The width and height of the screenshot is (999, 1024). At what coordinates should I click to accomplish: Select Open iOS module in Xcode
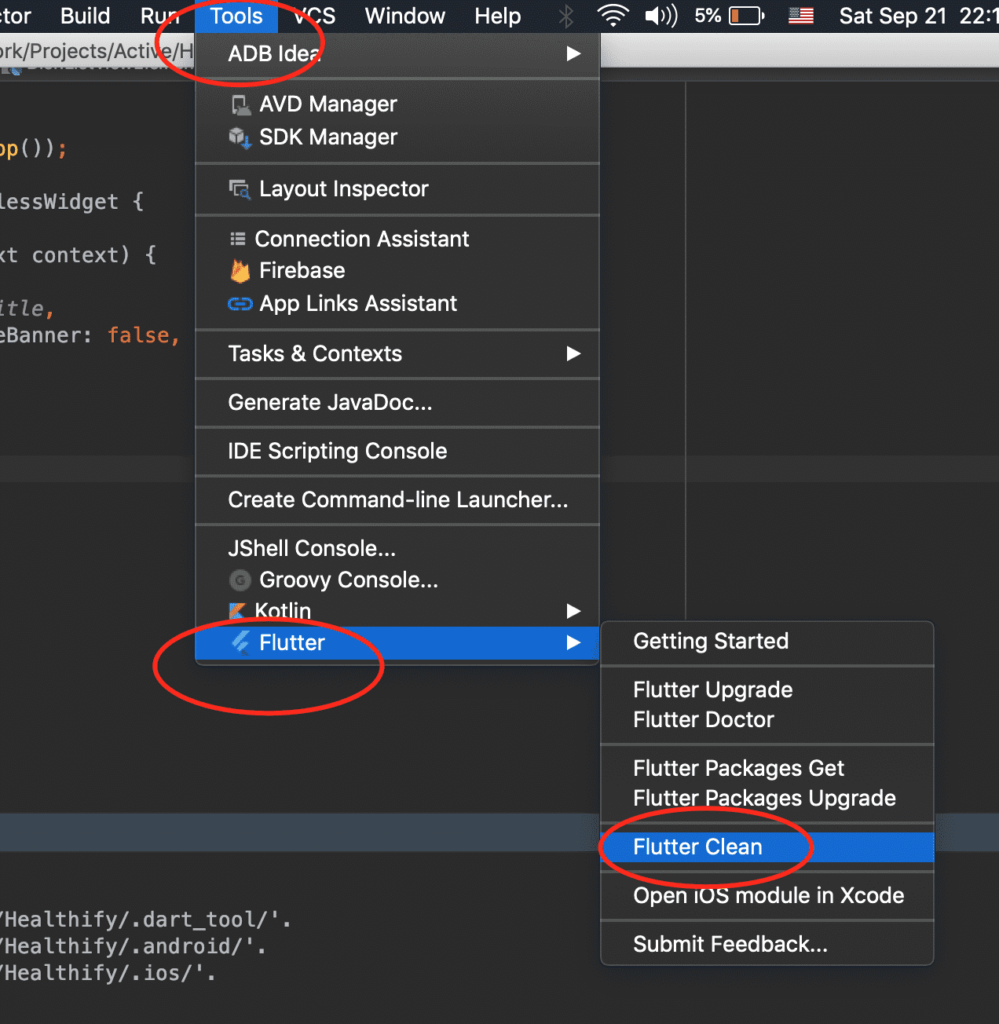pyautogui.click(x=767, y=896)
